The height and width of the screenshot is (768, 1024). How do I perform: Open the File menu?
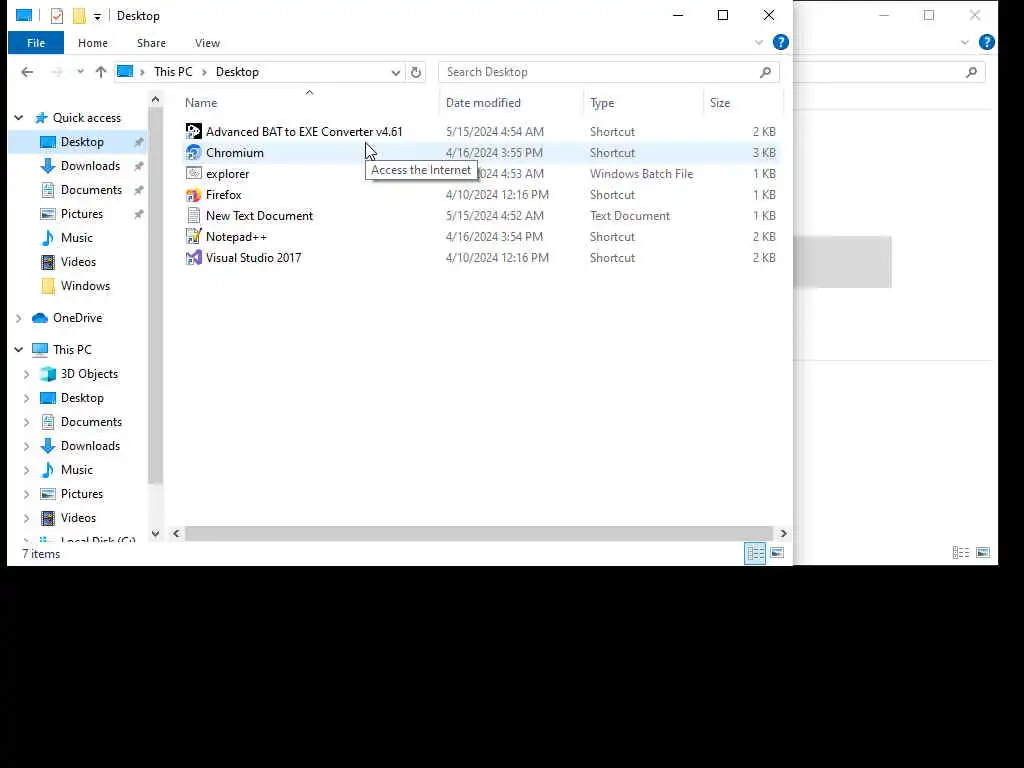pos(36,43)
